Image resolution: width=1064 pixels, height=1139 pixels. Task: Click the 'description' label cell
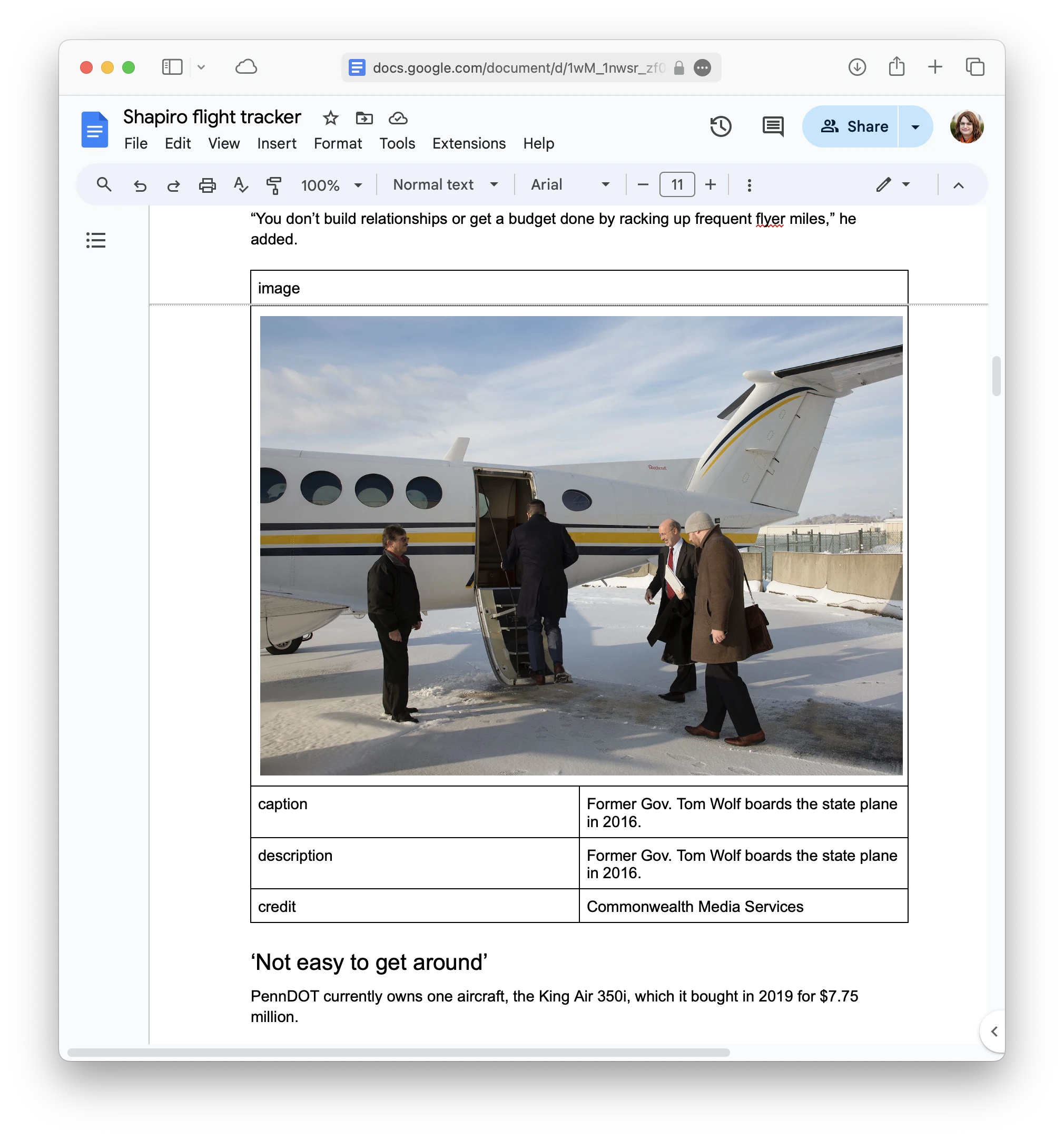[415, 863]
